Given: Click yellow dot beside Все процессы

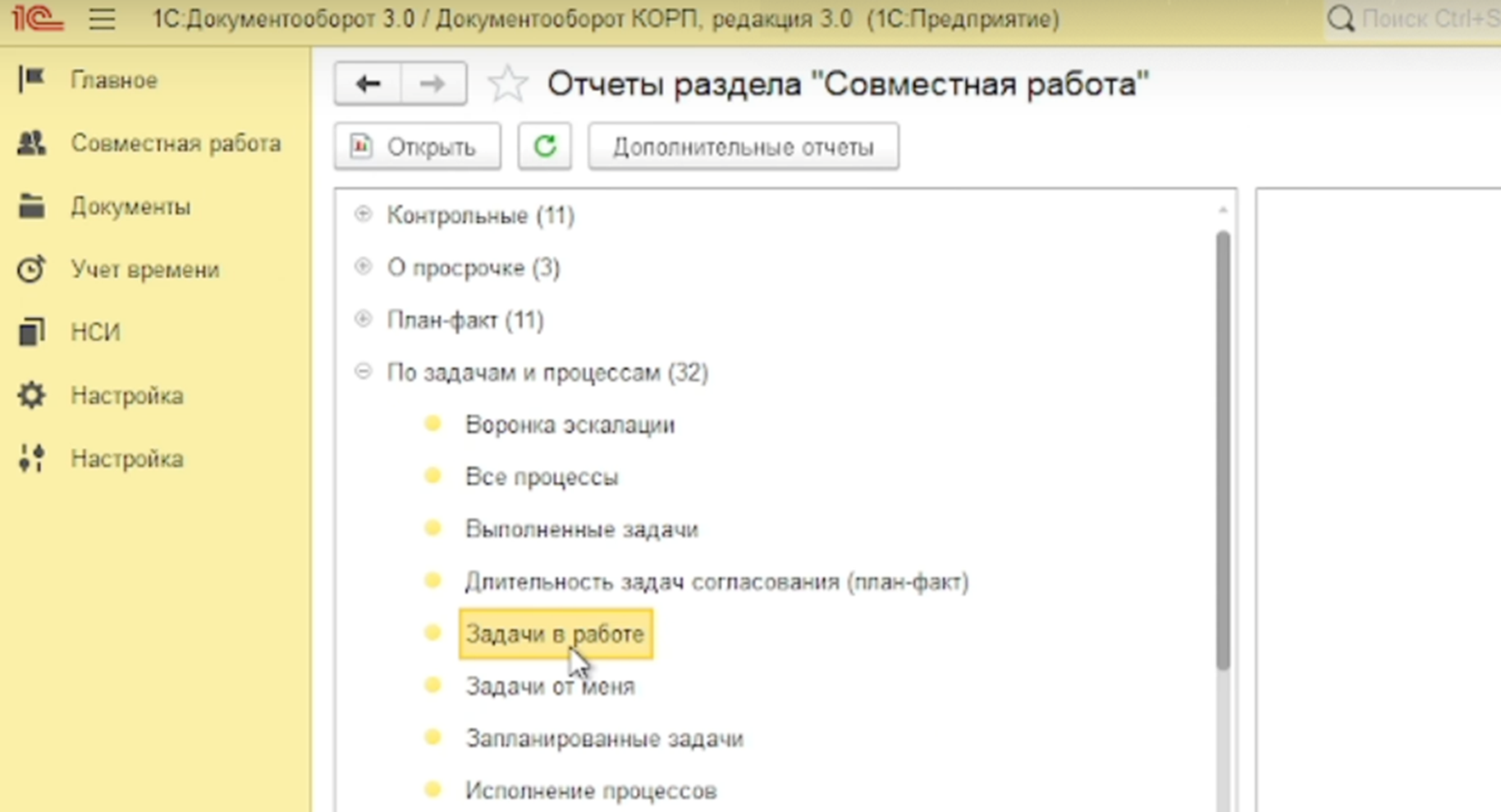Looking at the screenshot, I should pos(432,476).
